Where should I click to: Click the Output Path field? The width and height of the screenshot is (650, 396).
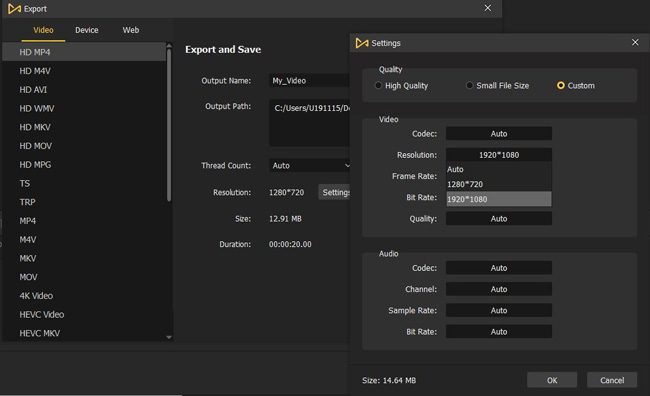310,123
